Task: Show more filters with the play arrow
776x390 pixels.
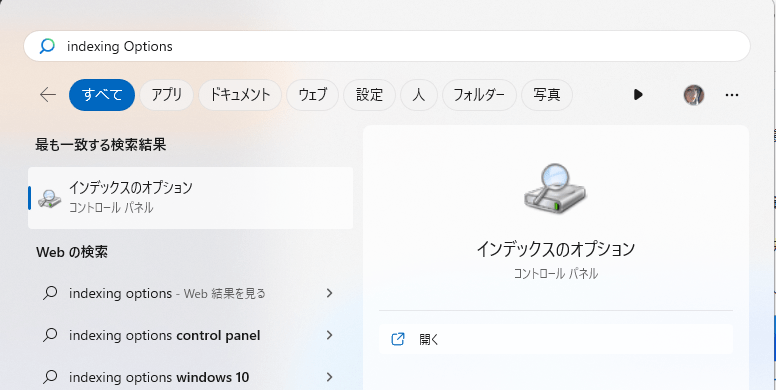Action: pos(638,95)
